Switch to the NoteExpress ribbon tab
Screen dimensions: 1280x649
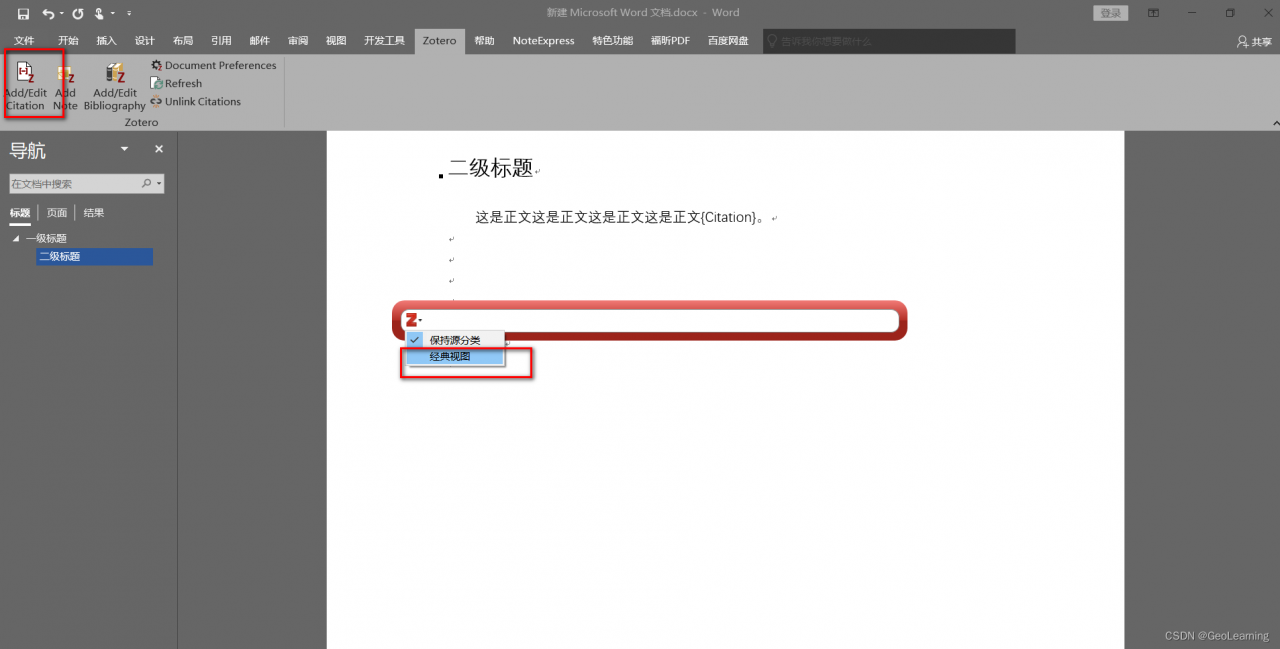point(543,41)
